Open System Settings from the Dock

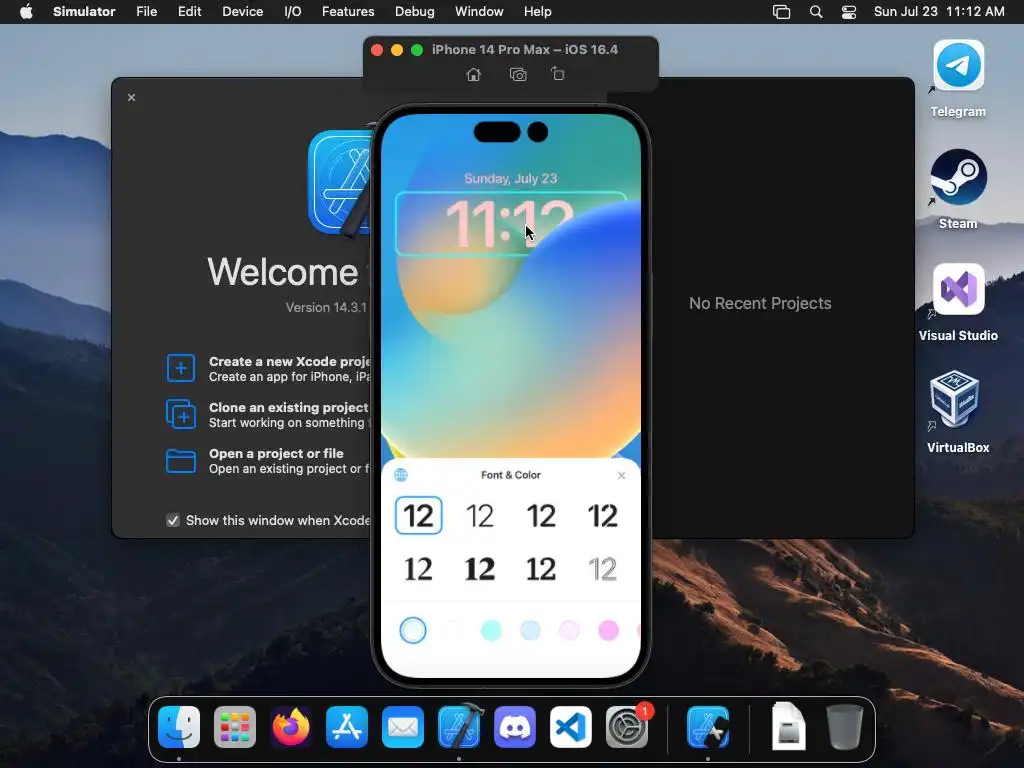tap(627, 727)
